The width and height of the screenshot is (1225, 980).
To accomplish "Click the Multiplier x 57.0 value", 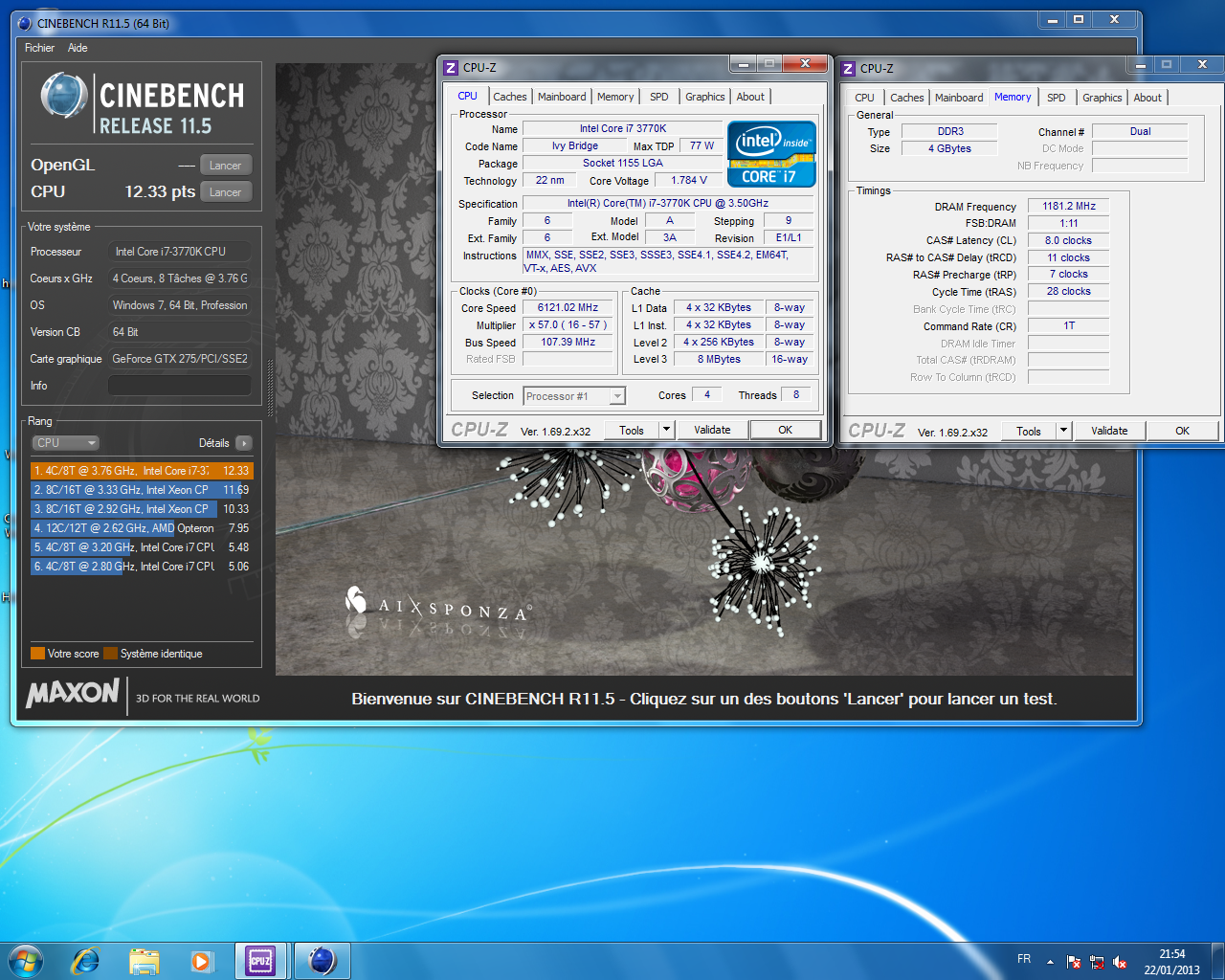I will click(568, 325).
